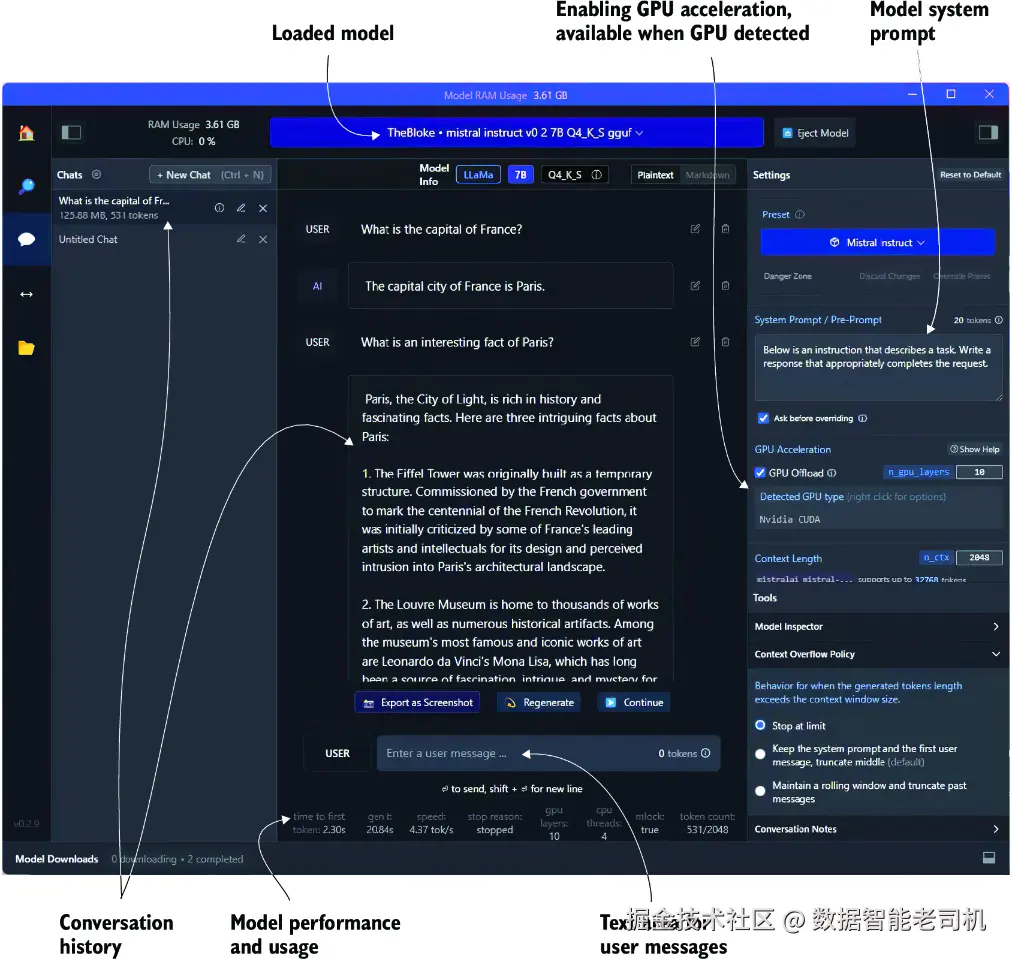The image size is (1012, 959).
Task: Switch message rendering to Markdown
Action: click(x=707, y=175)
